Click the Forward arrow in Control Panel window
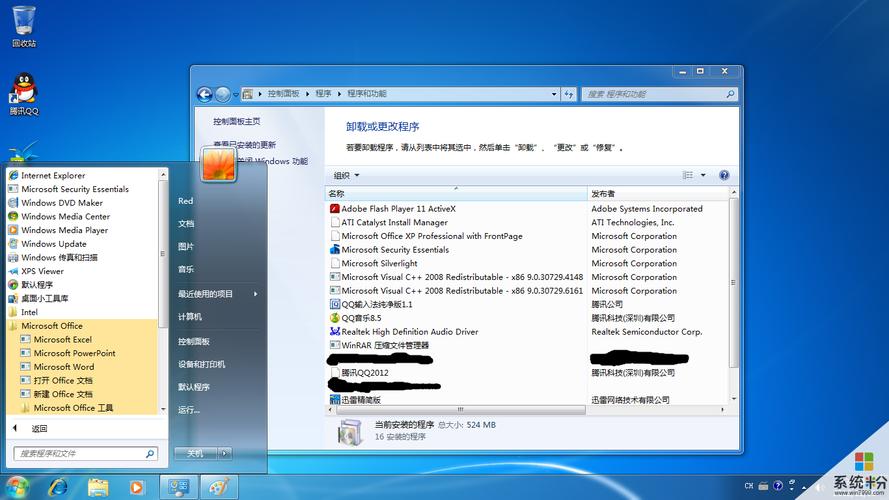 click(x=223, y=94)
